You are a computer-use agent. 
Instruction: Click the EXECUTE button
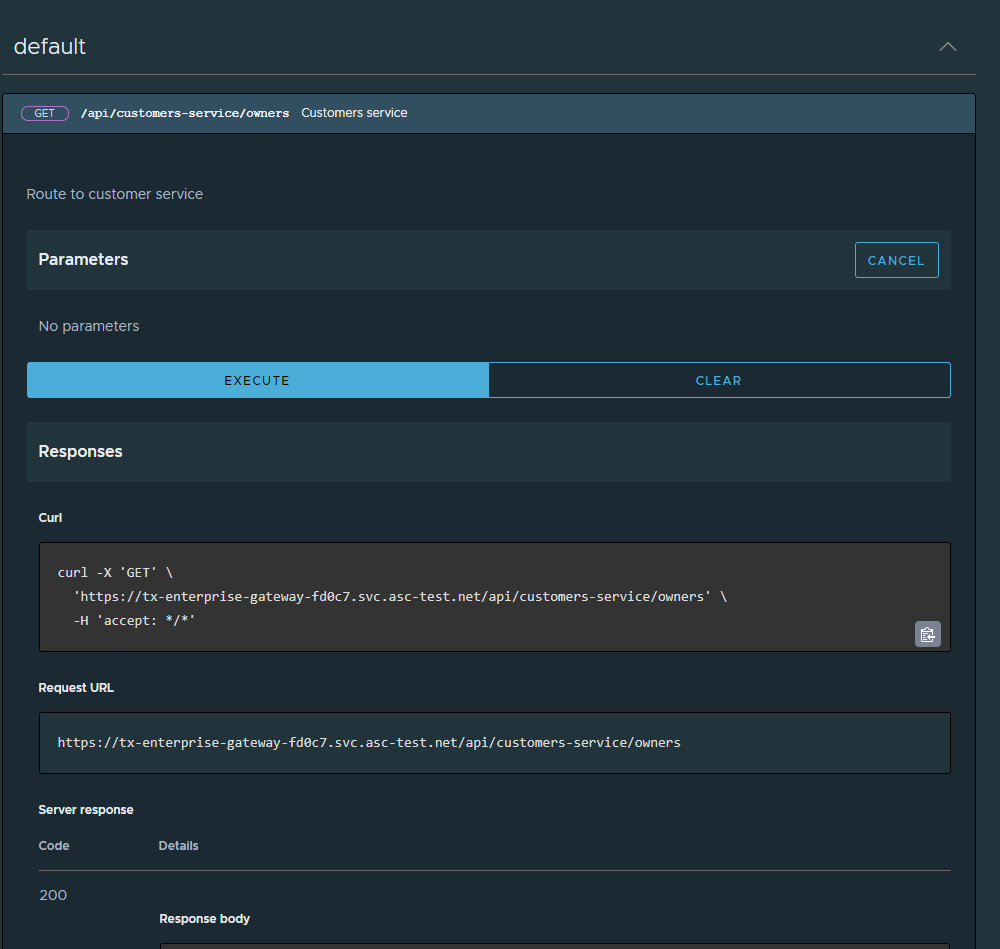[x=257, y=380]
